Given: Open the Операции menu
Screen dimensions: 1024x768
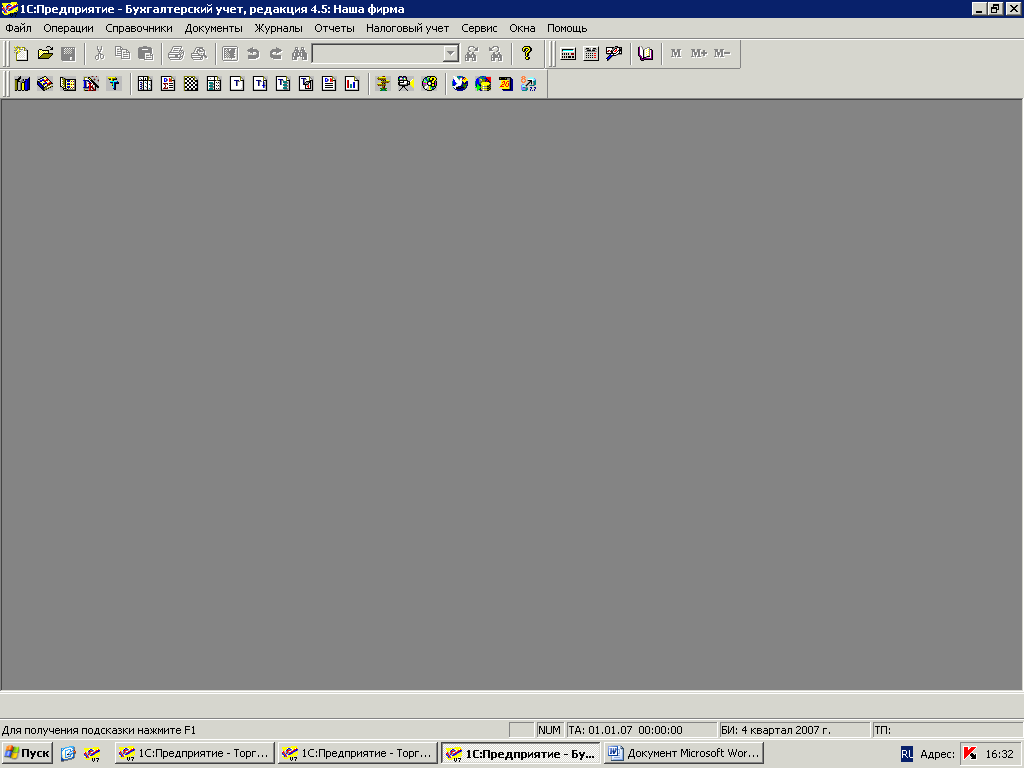Looking at the screenshot, I should (x=69, y=28).
